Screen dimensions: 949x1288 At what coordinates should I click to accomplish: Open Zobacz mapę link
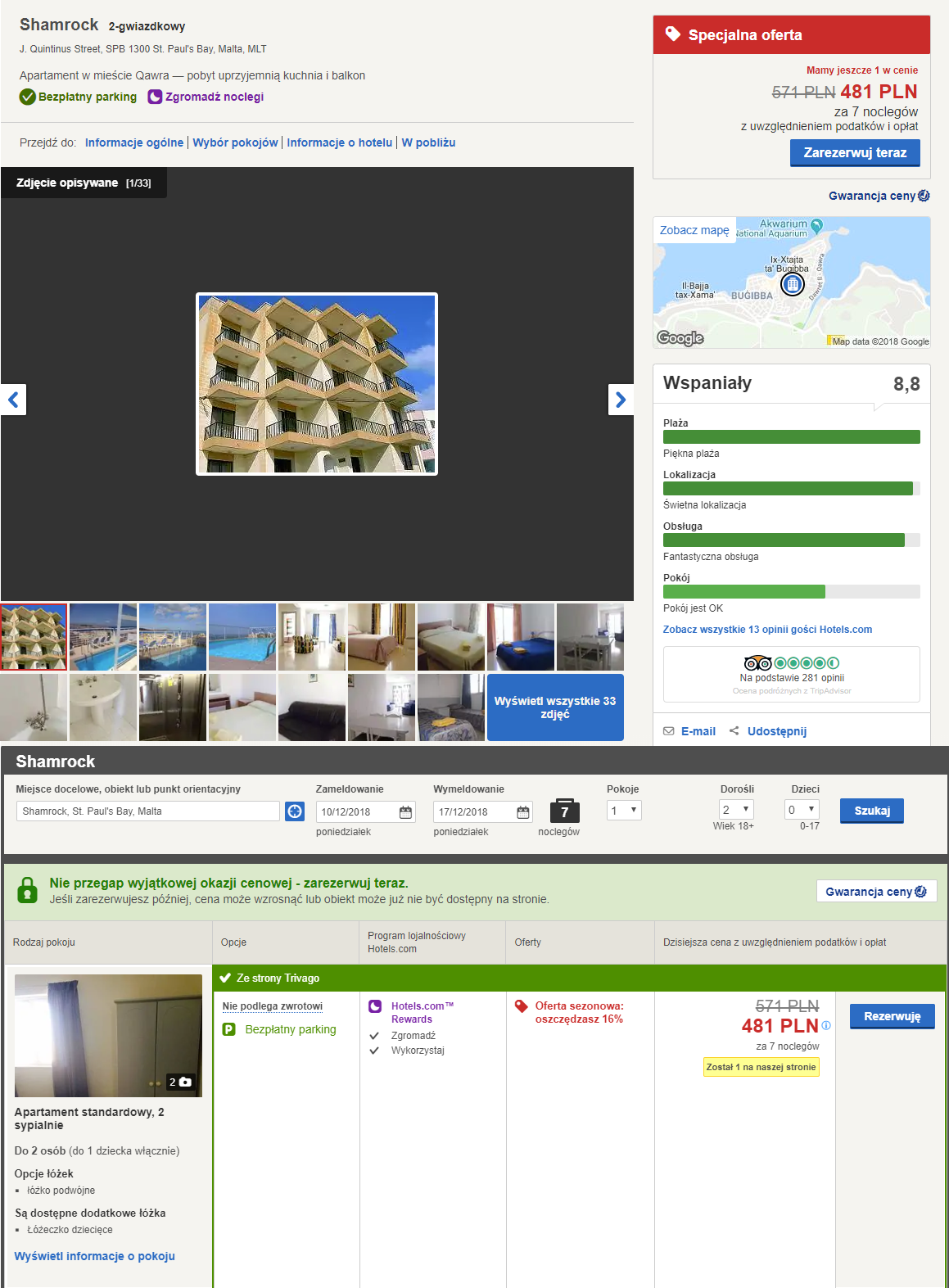pyautogui.click(x=694, y=230)
